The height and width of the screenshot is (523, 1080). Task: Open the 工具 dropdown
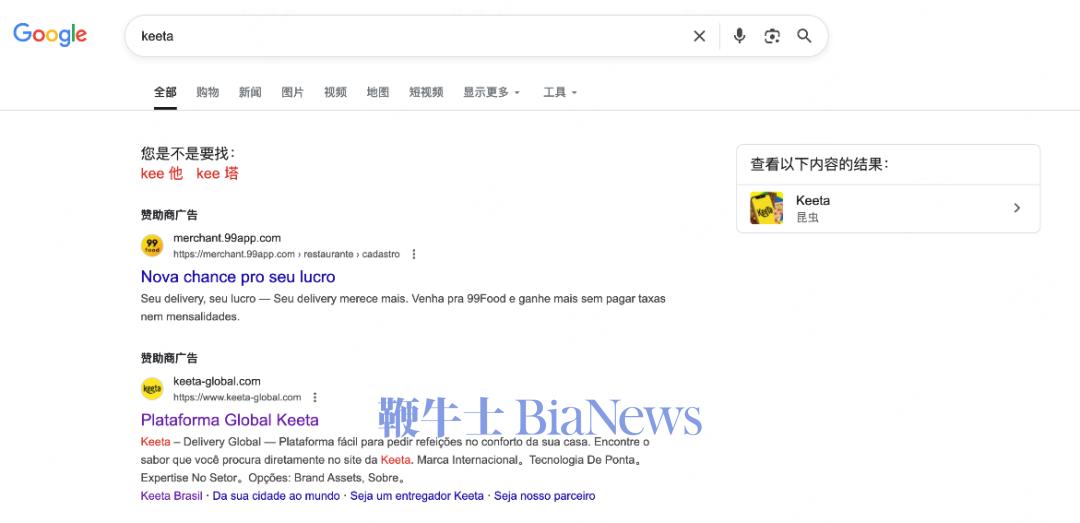pyautogui.click(x=560, y=92)
